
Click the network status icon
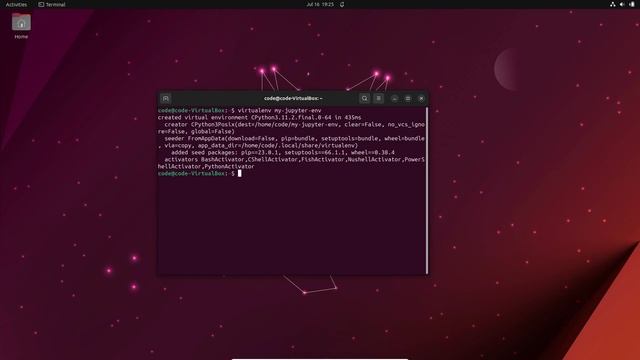(612, 4)
